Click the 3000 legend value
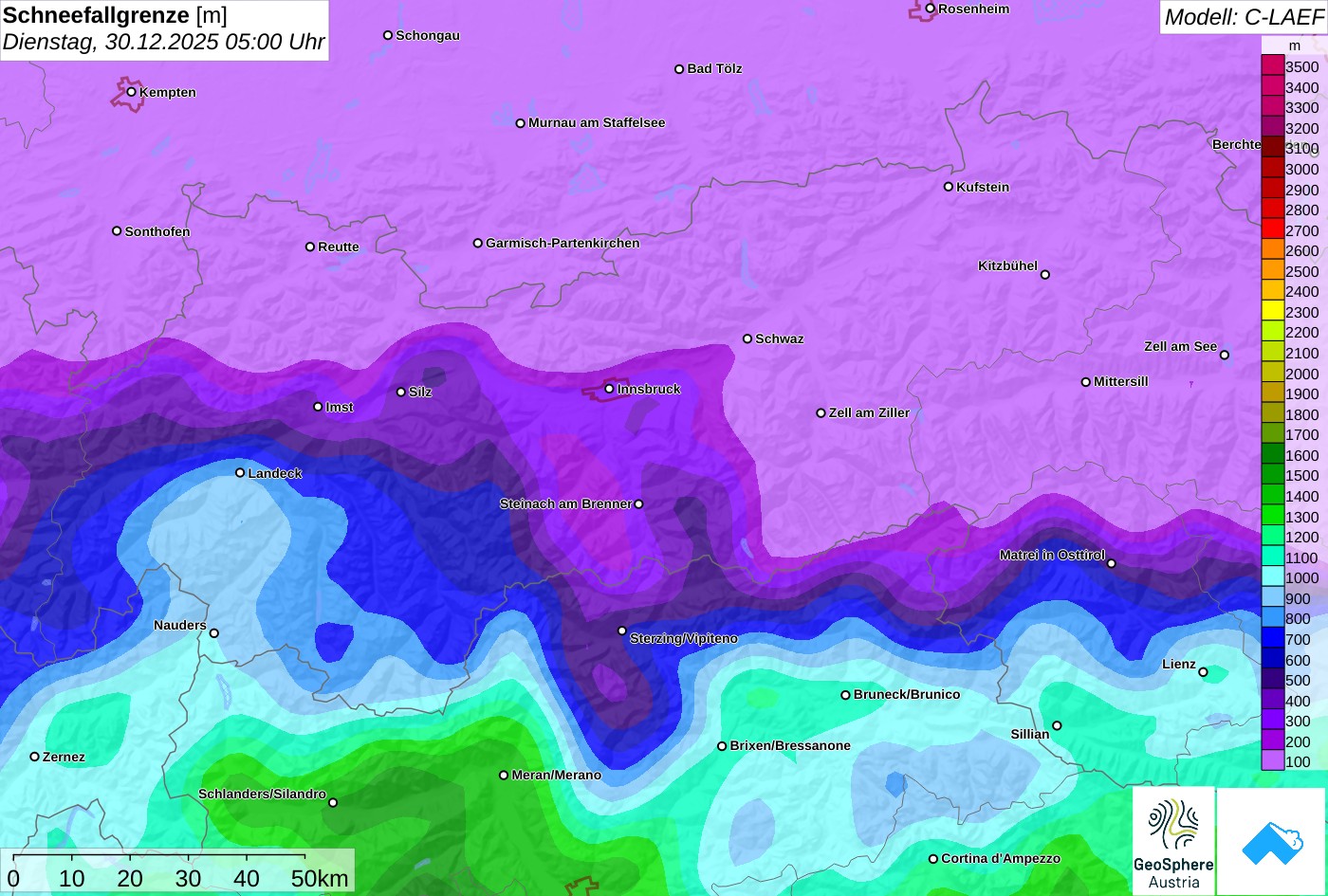The height and width of the screenshot is (896, 1328). (1302, 170)
